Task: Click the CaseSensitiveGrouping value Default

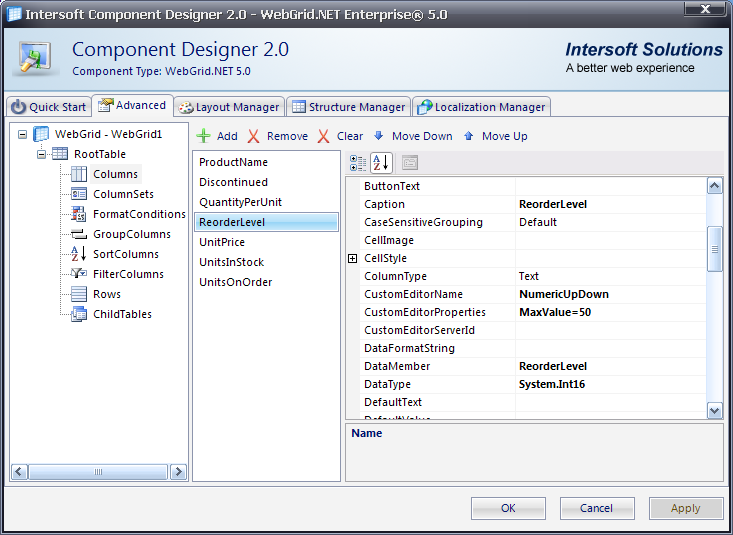Action: pyautogui.click(x=610, y=222)
